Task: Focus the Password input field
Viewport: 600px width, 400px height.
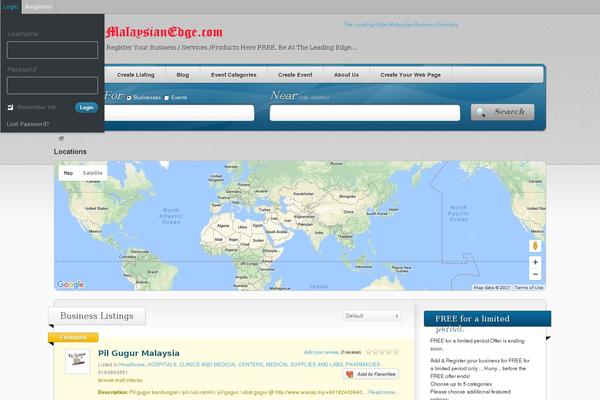Action: click(x=52, y=85)
